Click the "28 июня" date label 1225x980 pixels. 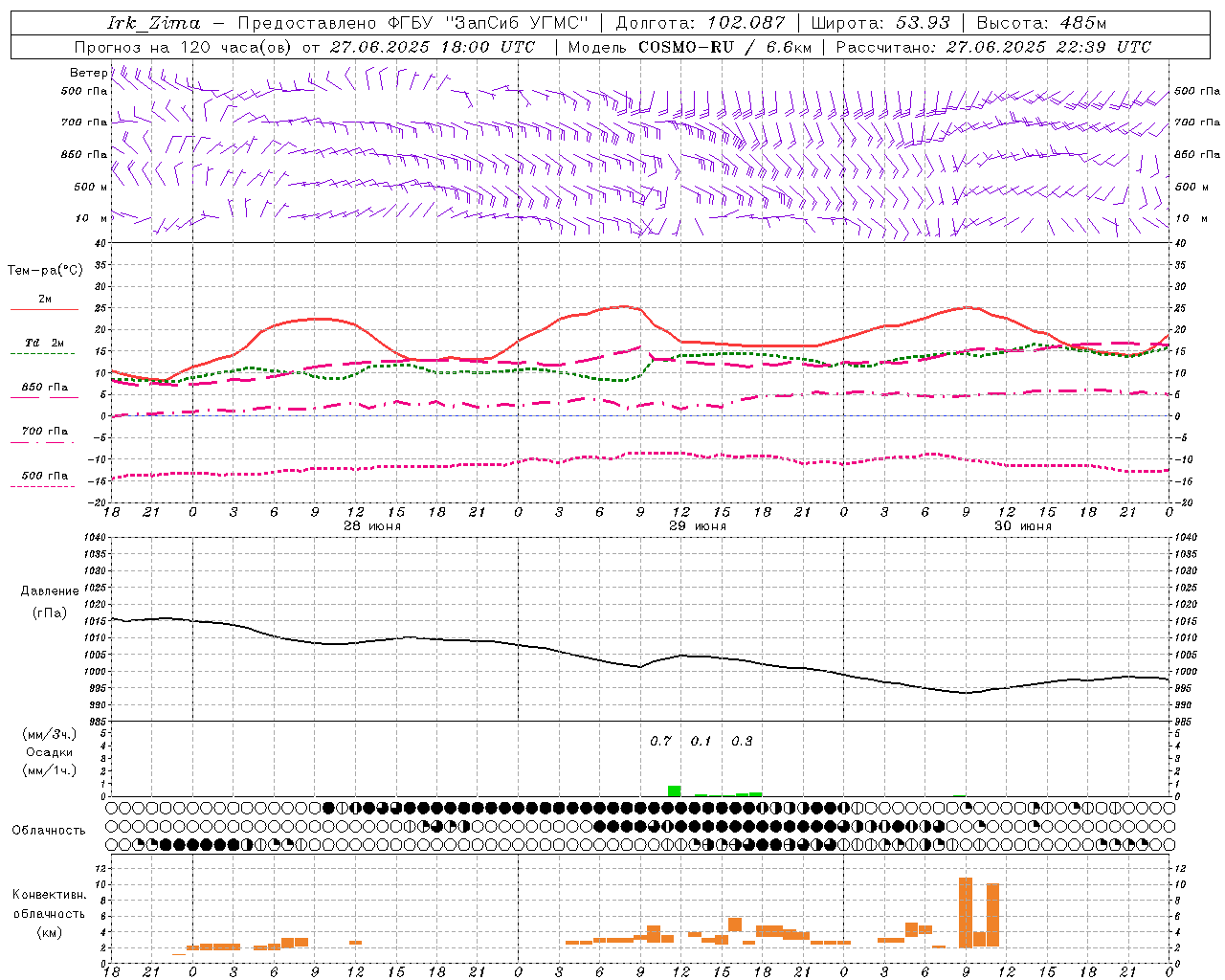pyautogui.click(x=372, y=525)
